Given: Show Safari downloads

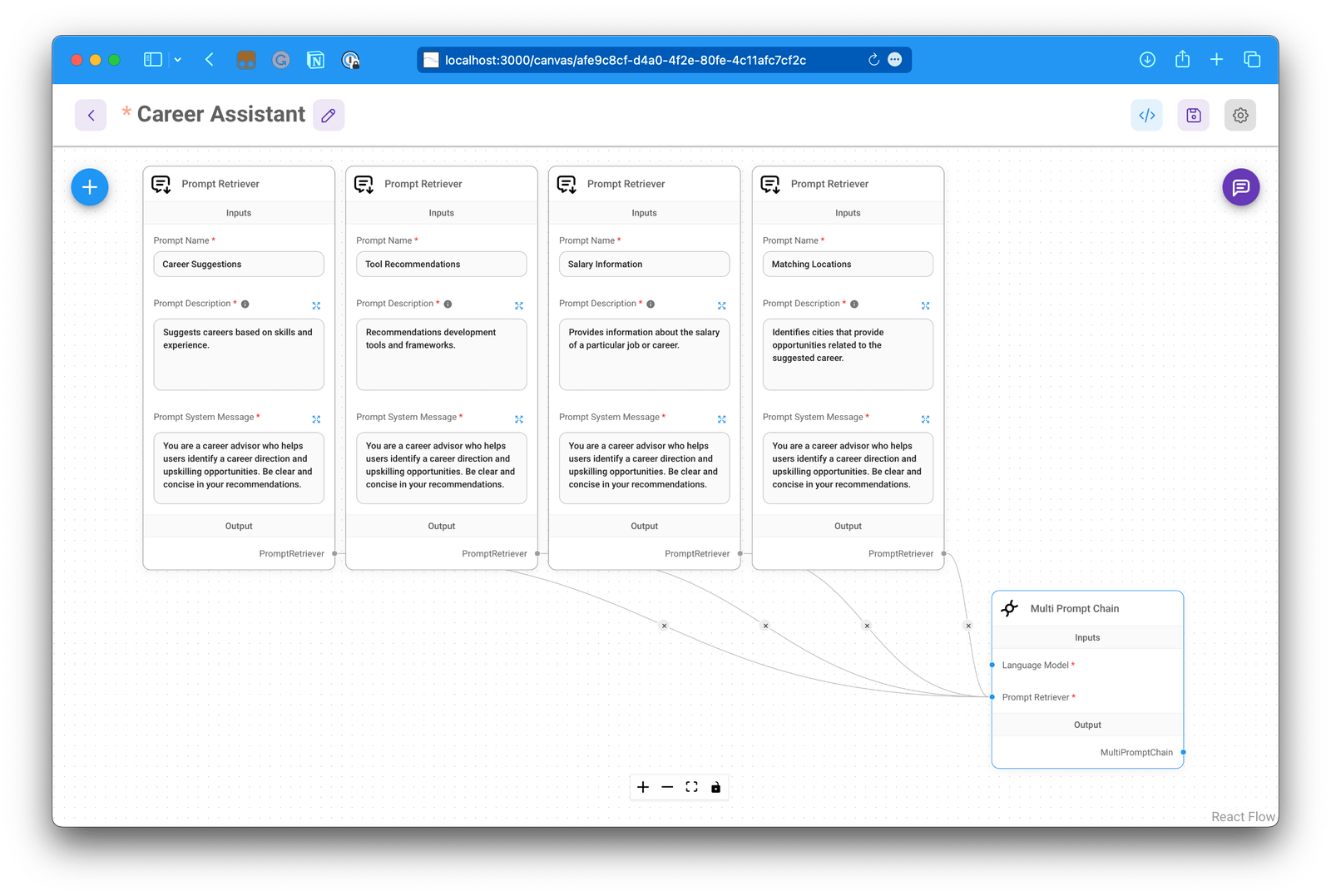Looking at the screenshot, I should pyautogui.click(x=1147, y=60).
